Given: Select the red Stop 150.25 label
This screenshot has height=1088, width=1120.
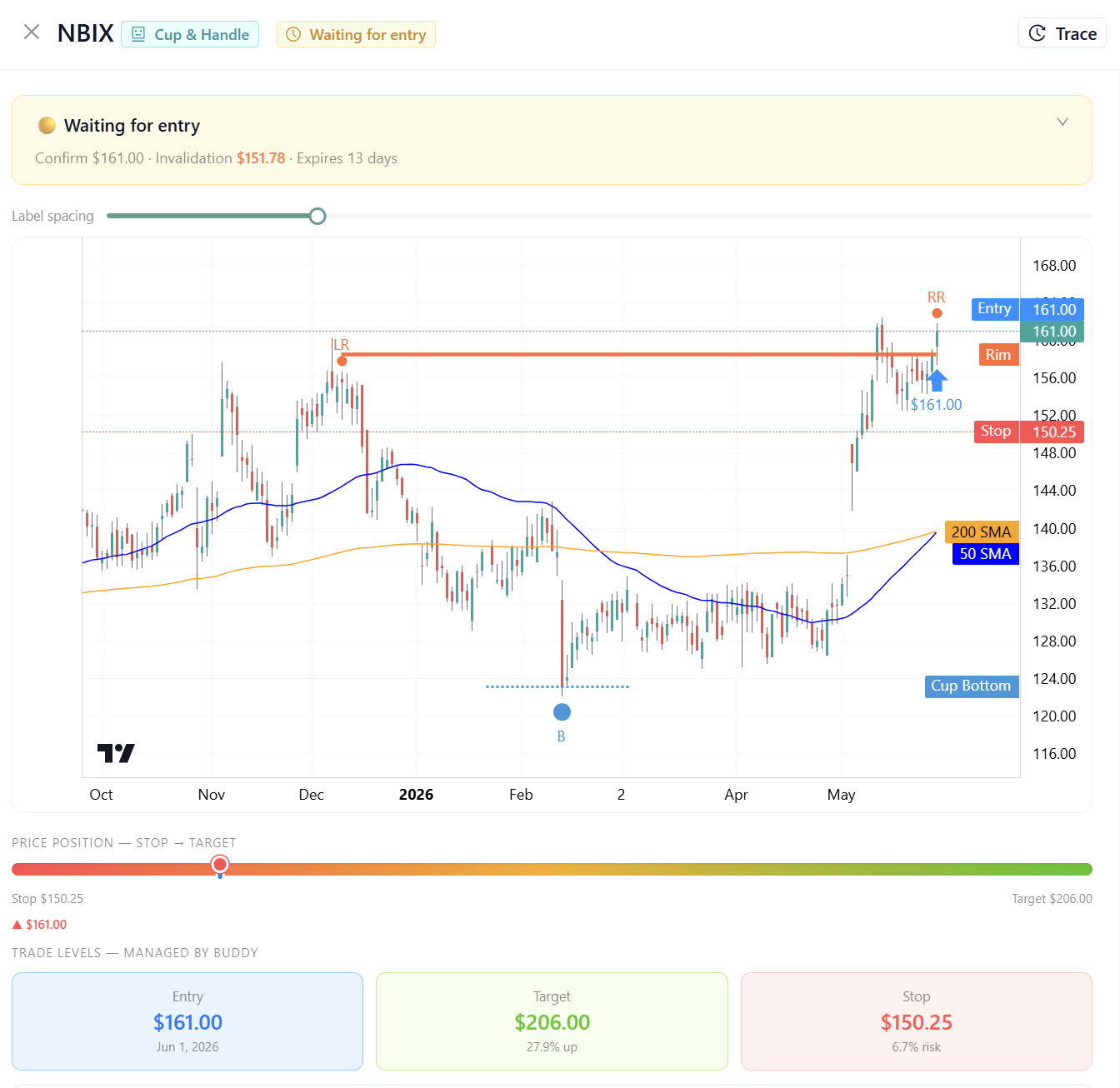Looking at the screenshot, I should [1029, 432].
